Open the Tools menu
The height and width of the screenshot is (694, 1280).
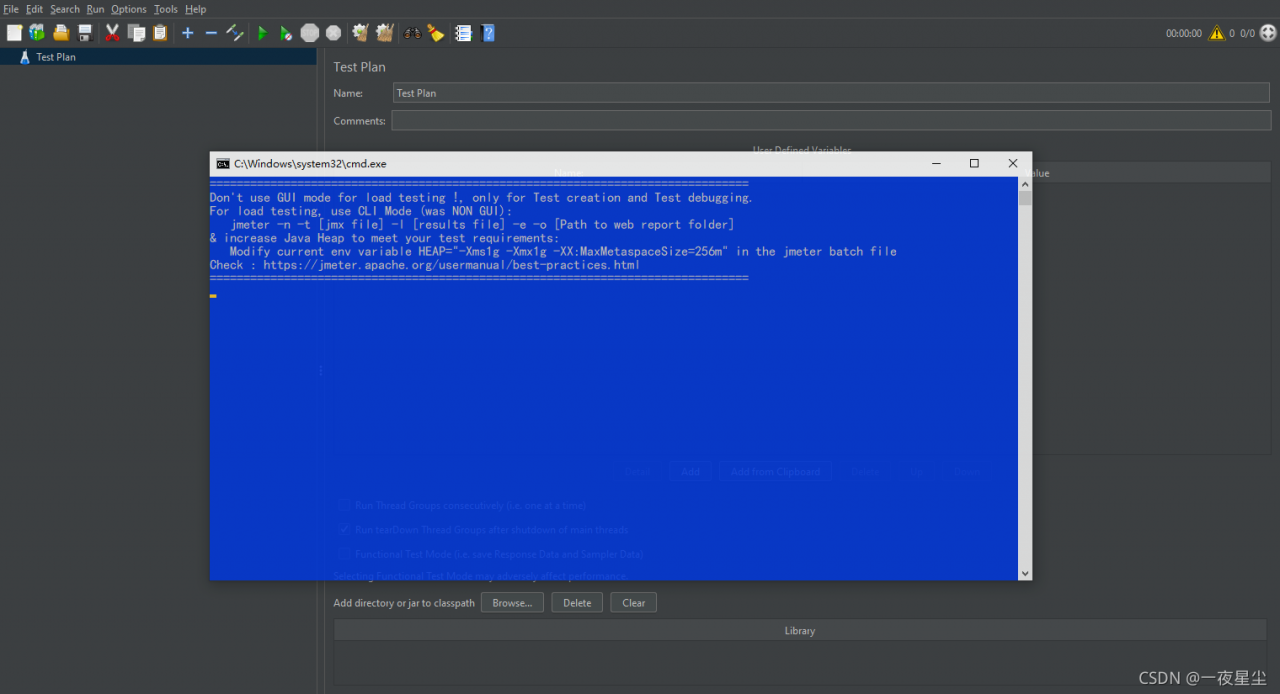point(166,9)
